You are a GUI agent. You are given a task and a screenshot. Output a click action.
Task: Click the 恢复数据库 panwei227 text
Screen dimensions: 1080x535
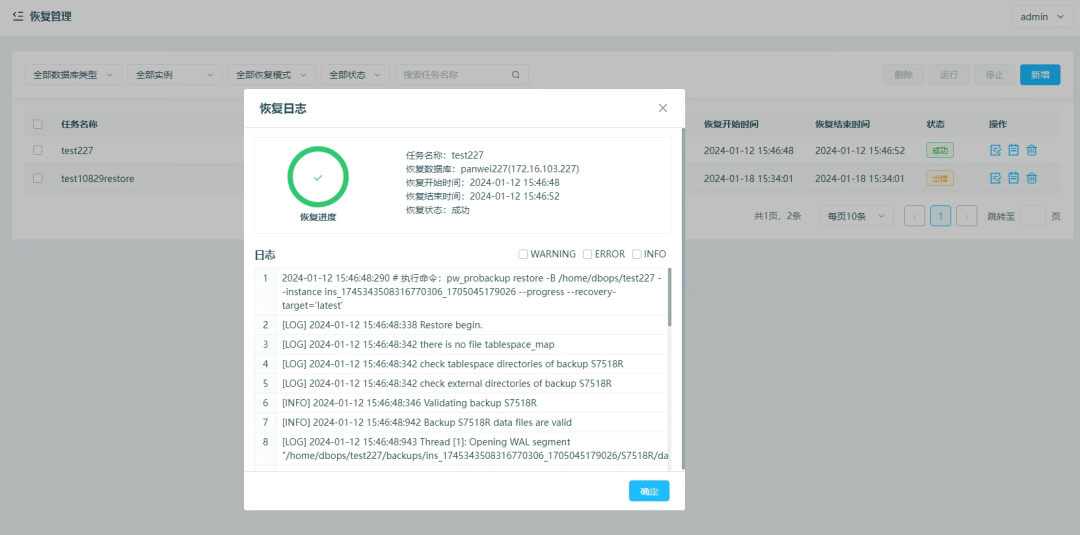click(x=492, y=169)
